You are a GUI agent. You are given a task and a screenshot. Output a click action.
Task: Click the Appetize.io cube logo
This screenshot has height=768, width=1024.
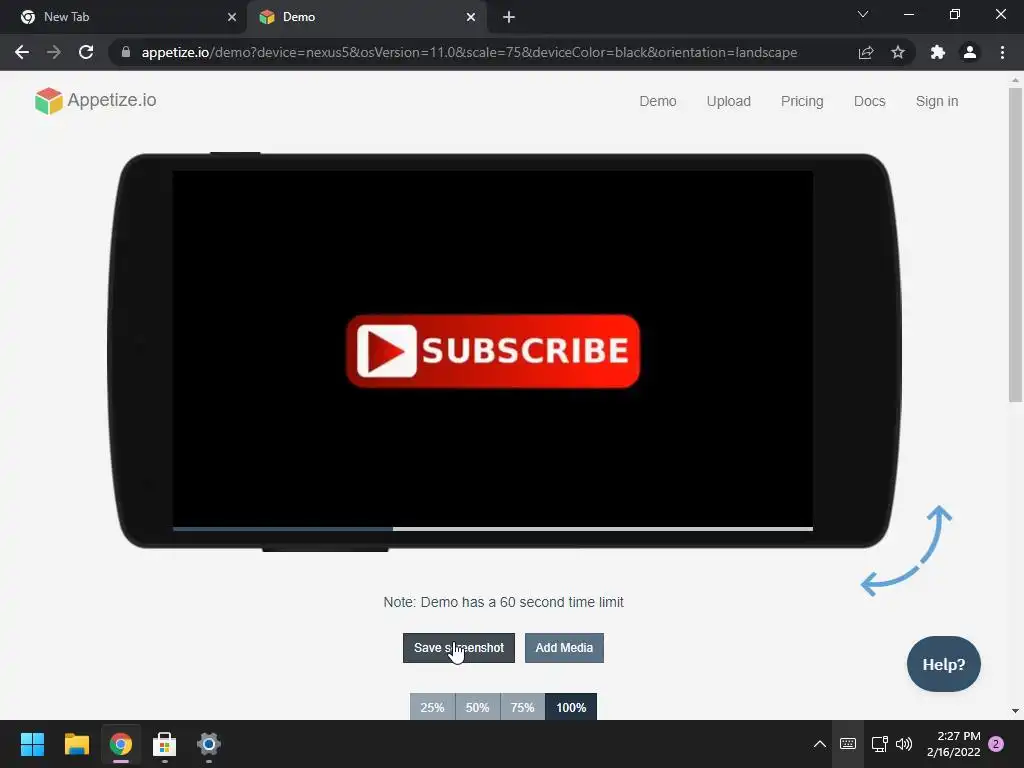click(48, 101)
